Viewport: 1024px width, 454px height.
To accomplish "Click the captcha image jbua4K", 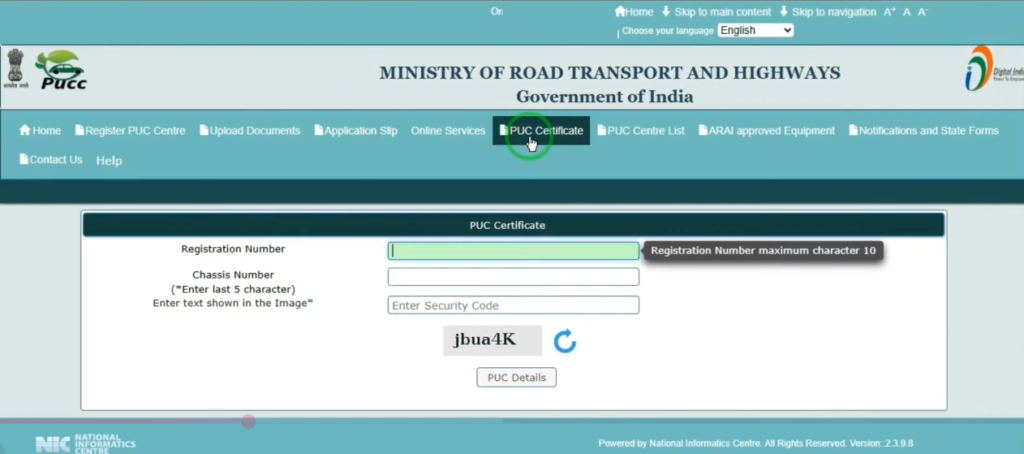I will (x=492, y=340).
